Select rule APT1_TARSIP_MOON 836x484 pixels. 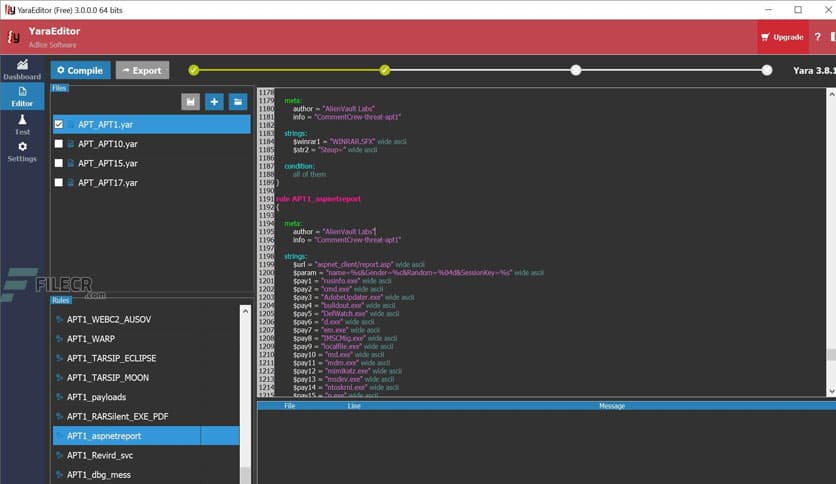coord(146,377)
